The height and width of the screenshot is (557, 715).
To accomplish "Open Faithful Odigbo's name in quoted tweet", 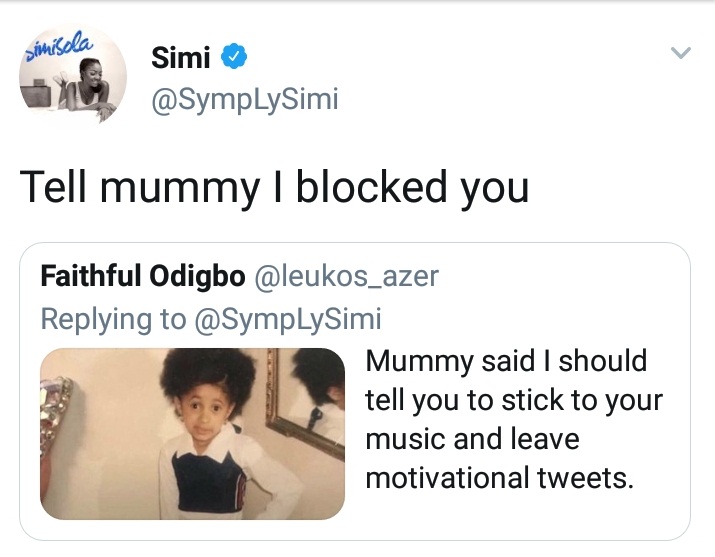I will 144,277.
